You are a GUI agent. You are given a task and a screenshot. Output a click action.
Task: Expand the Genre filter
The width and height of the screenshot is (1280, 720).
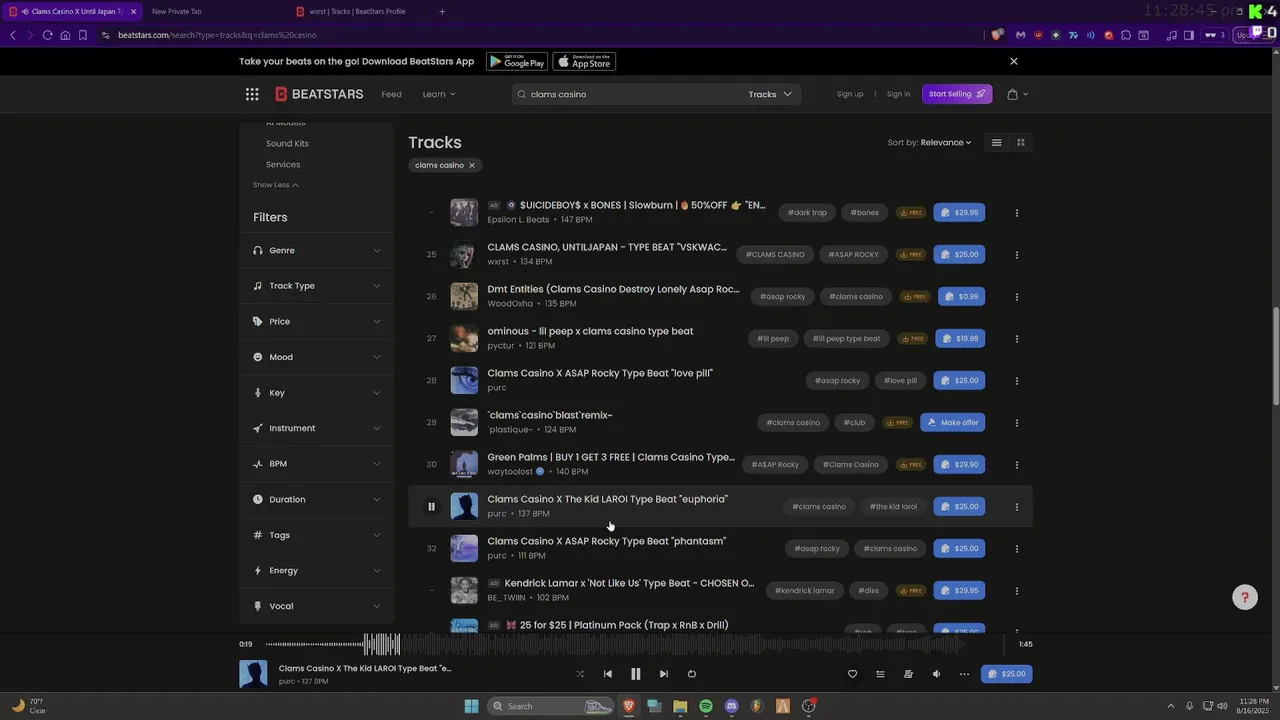click(316, 250)
